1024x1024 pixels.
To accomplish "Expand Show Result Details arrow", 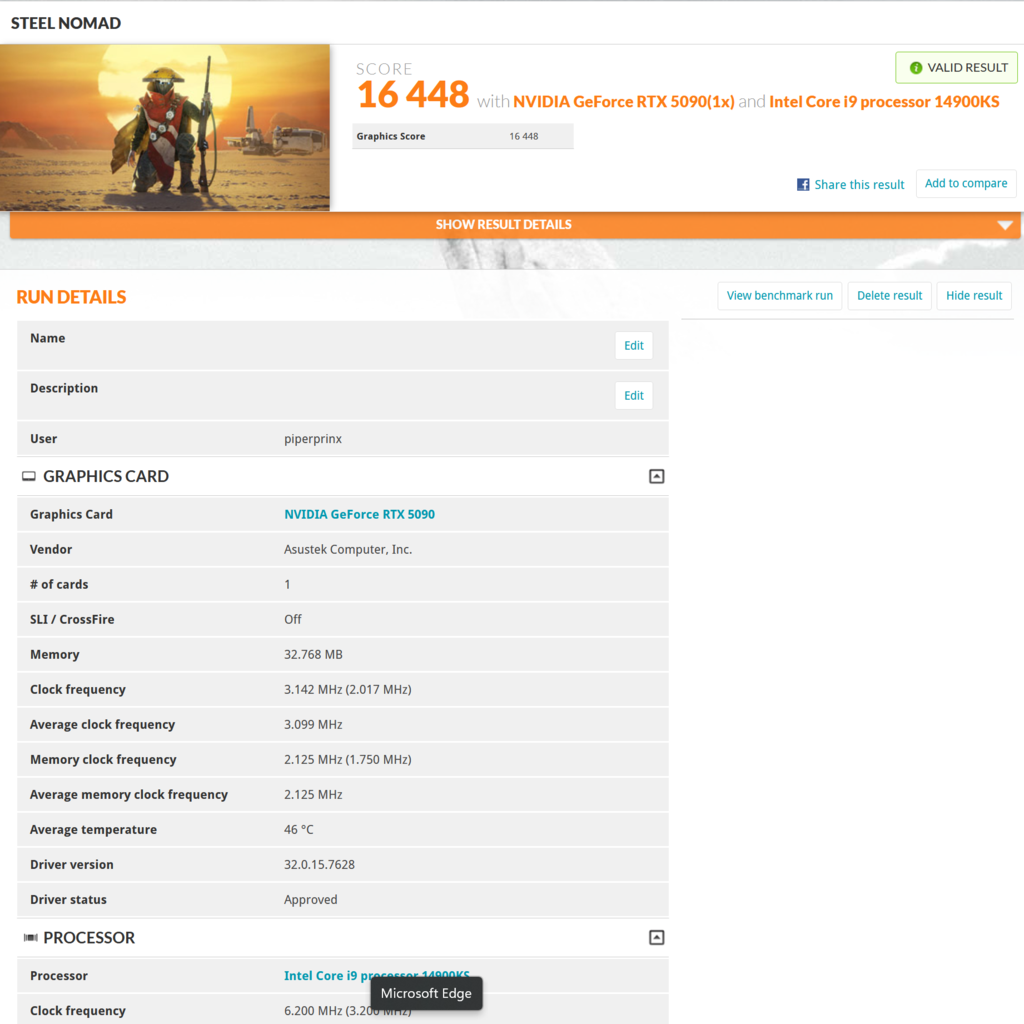I will click(1004, 225).
